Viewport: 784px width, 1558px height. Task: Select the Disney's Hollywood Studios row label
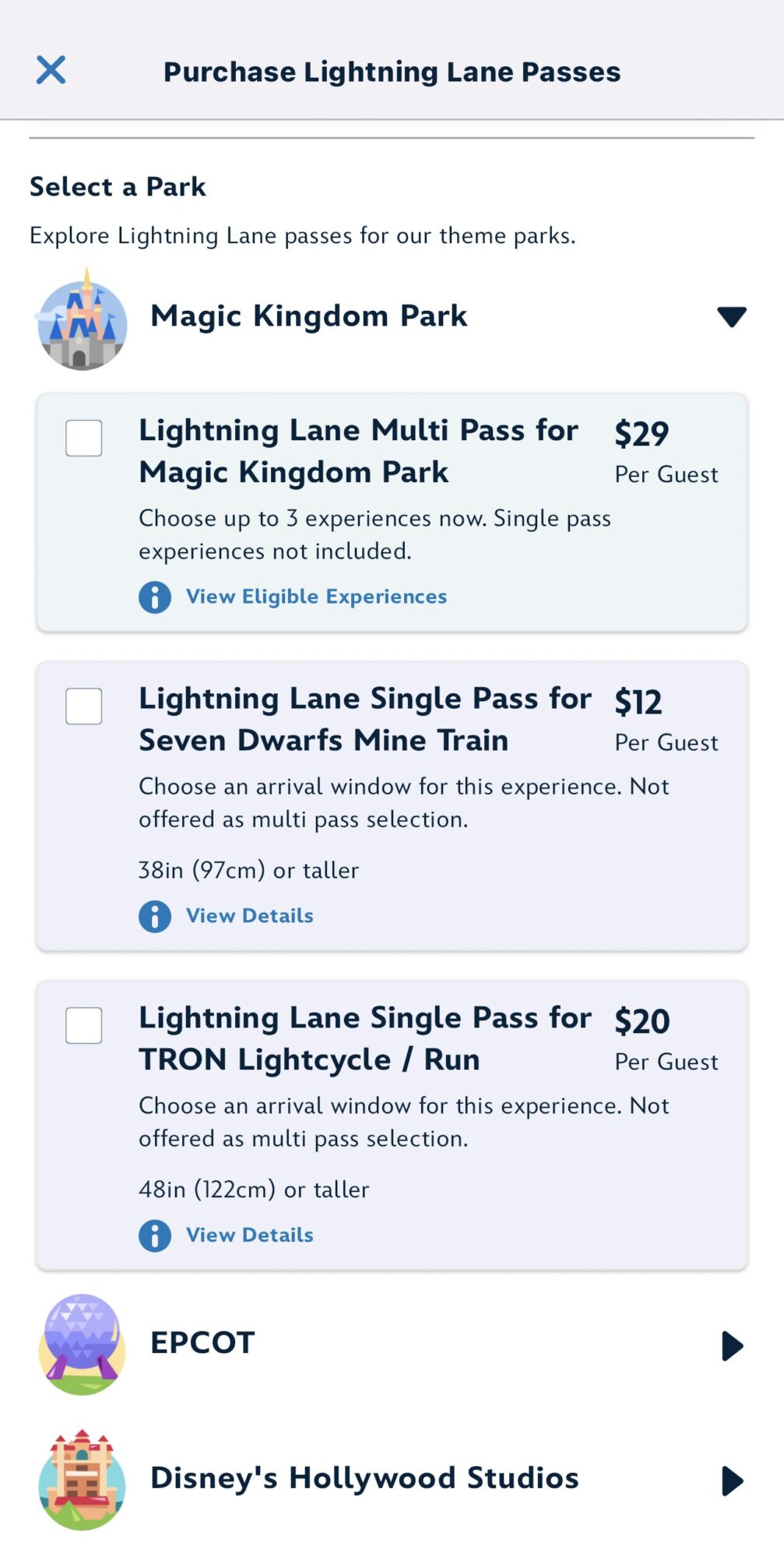coord(364,1478)
